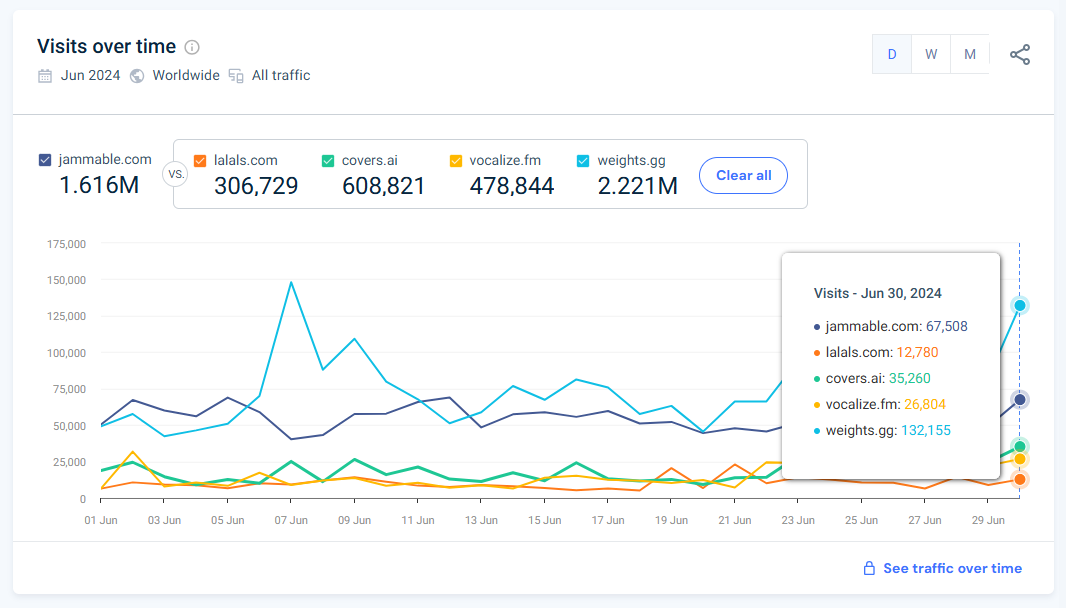
Task: Uncheck the jammable.com checkbox
Action: (x=45, y=160)
